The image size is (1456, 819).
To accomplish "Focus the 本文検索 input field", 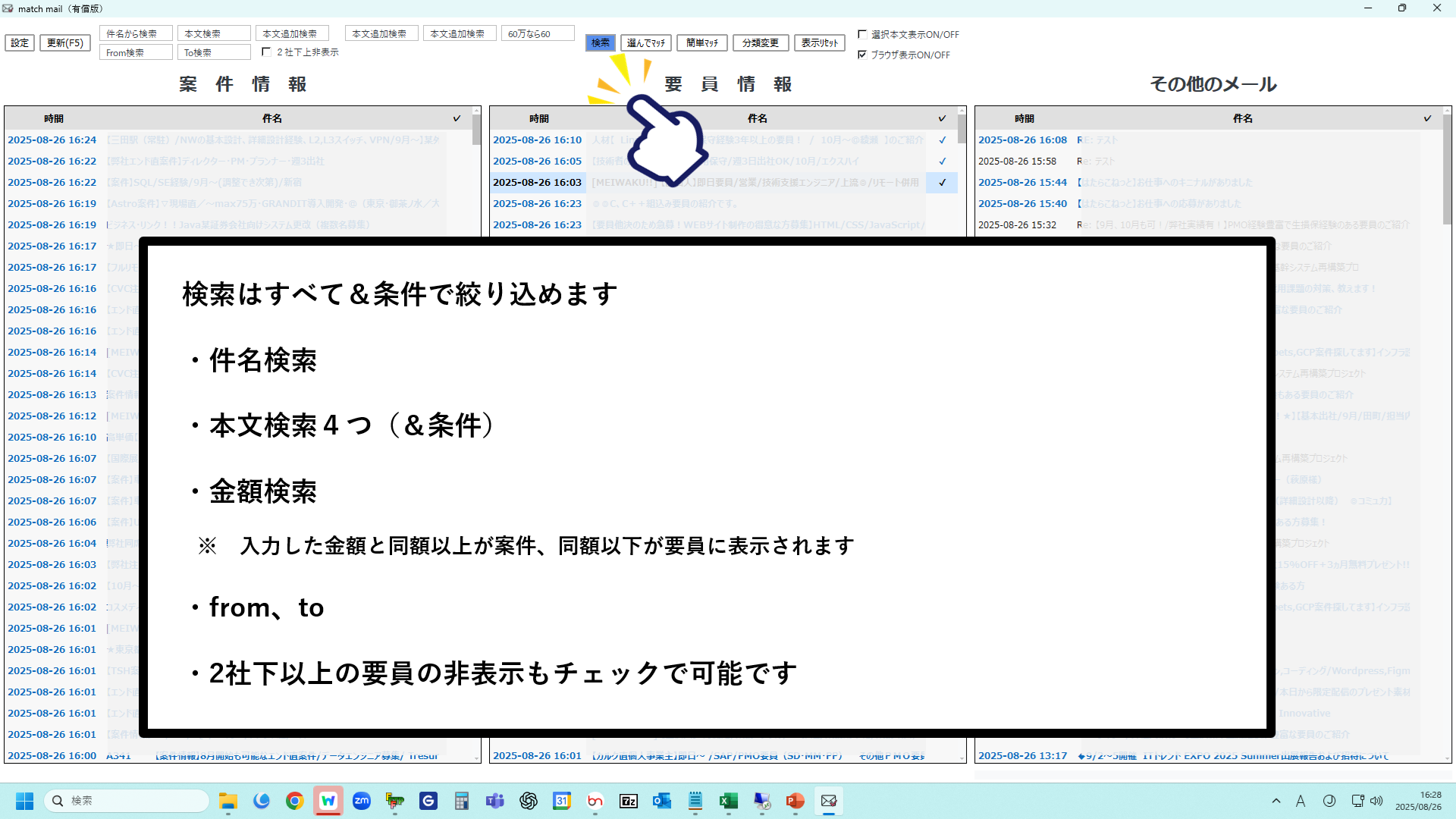I will point(214,33).
